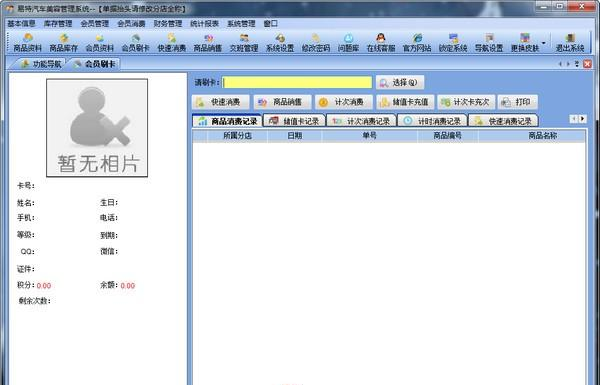Switch to the 储值卡记录 tab
This screenshot has width=600, height=385.
[x=294, y=121]
